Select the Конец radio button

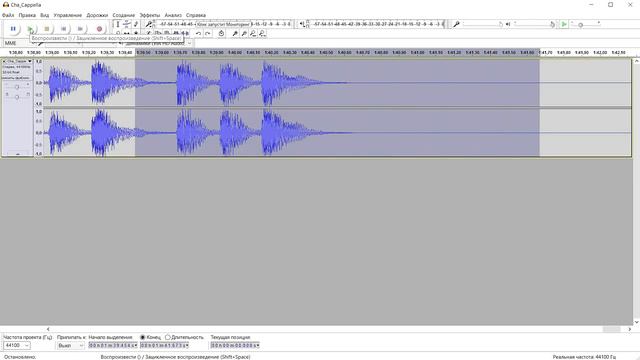click(x=143, y=337)
